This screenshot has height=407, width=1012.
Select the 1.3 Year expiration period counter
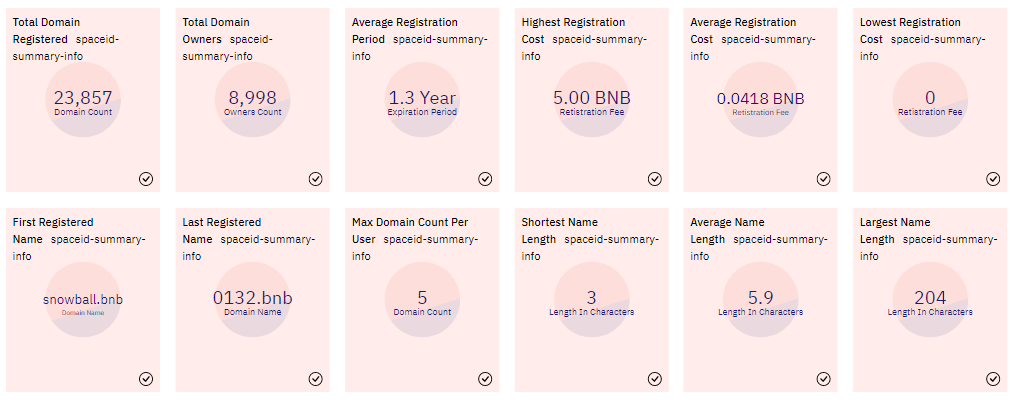pos(422,98)
